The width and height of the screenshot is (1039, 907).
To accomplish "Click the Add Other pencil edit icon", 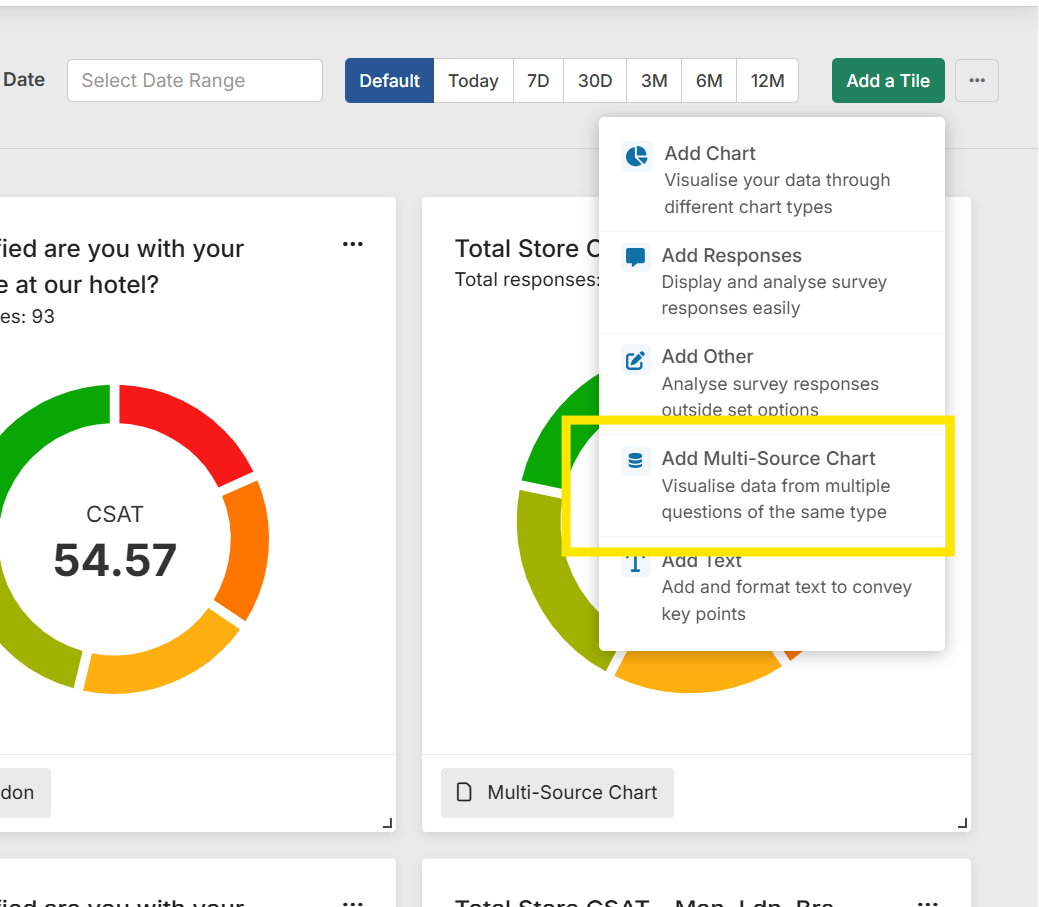I will (635, 360).
